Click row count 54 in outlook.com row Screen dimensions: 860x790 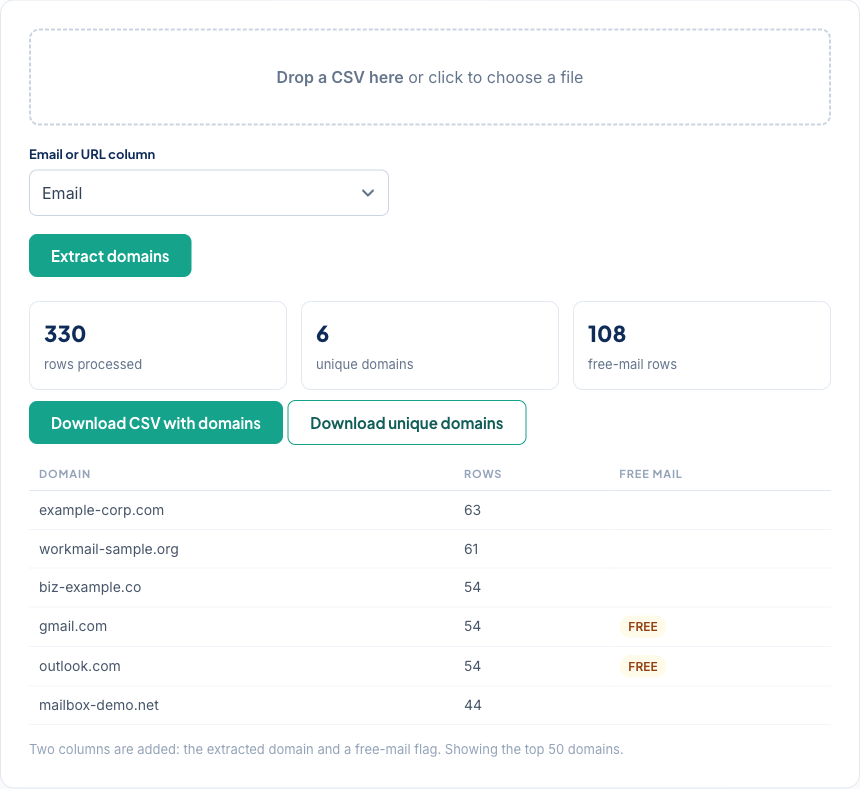tap(472, 666)
